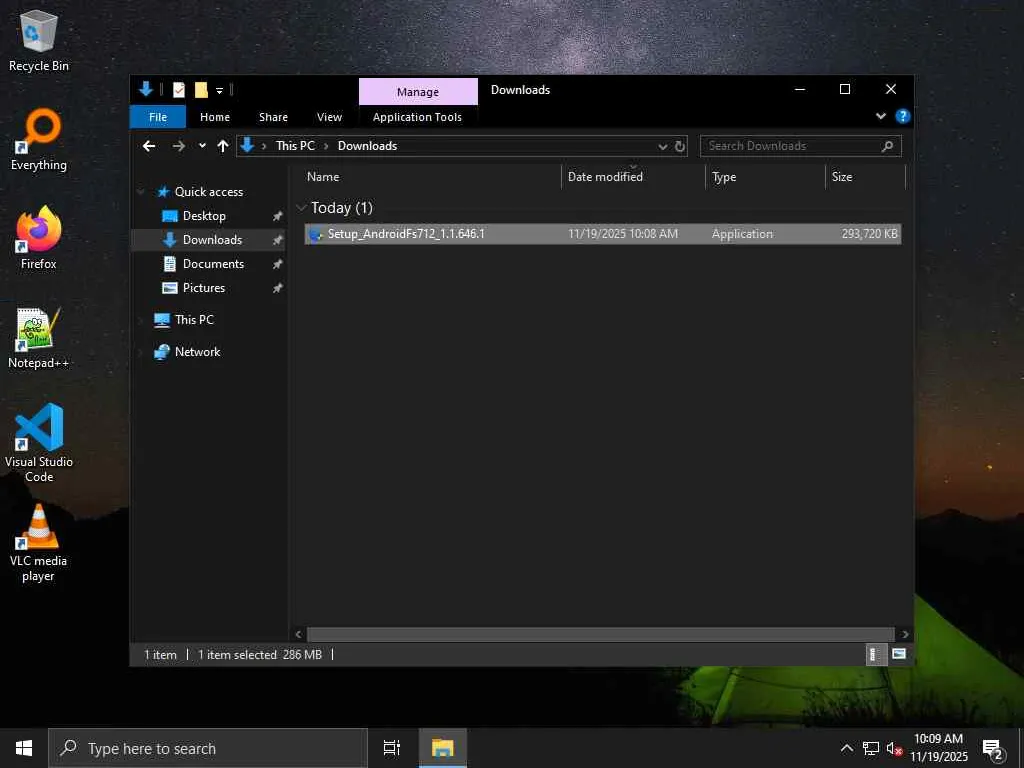
Task: Select the Application Tools tab
Action: pyautogui.click(x=417, y=117)
